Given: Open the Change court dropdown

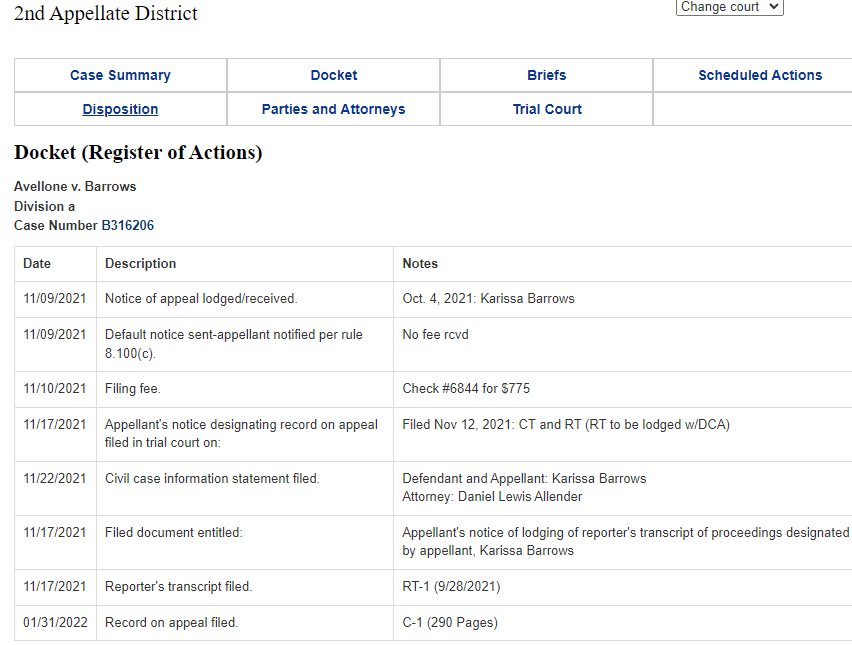Looking at the screenshot, I should [x=729, y=7].
